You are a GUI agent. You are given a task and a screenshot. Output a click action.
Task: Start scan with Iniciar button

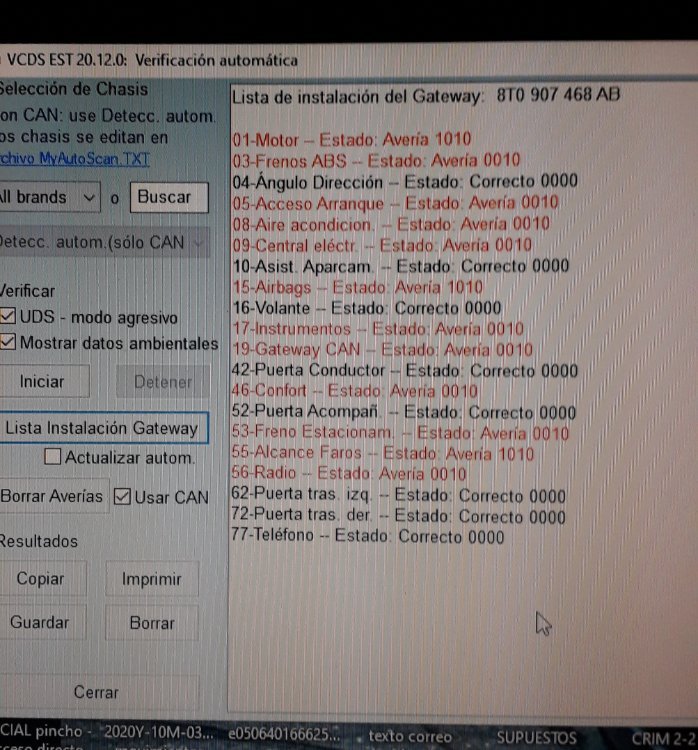[42, 381]
